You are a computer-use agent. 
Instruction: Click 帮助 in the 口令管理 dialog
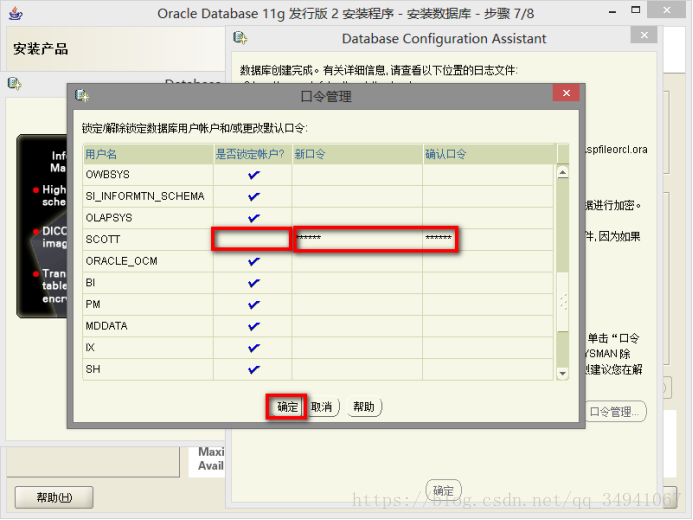click(364, 407)
